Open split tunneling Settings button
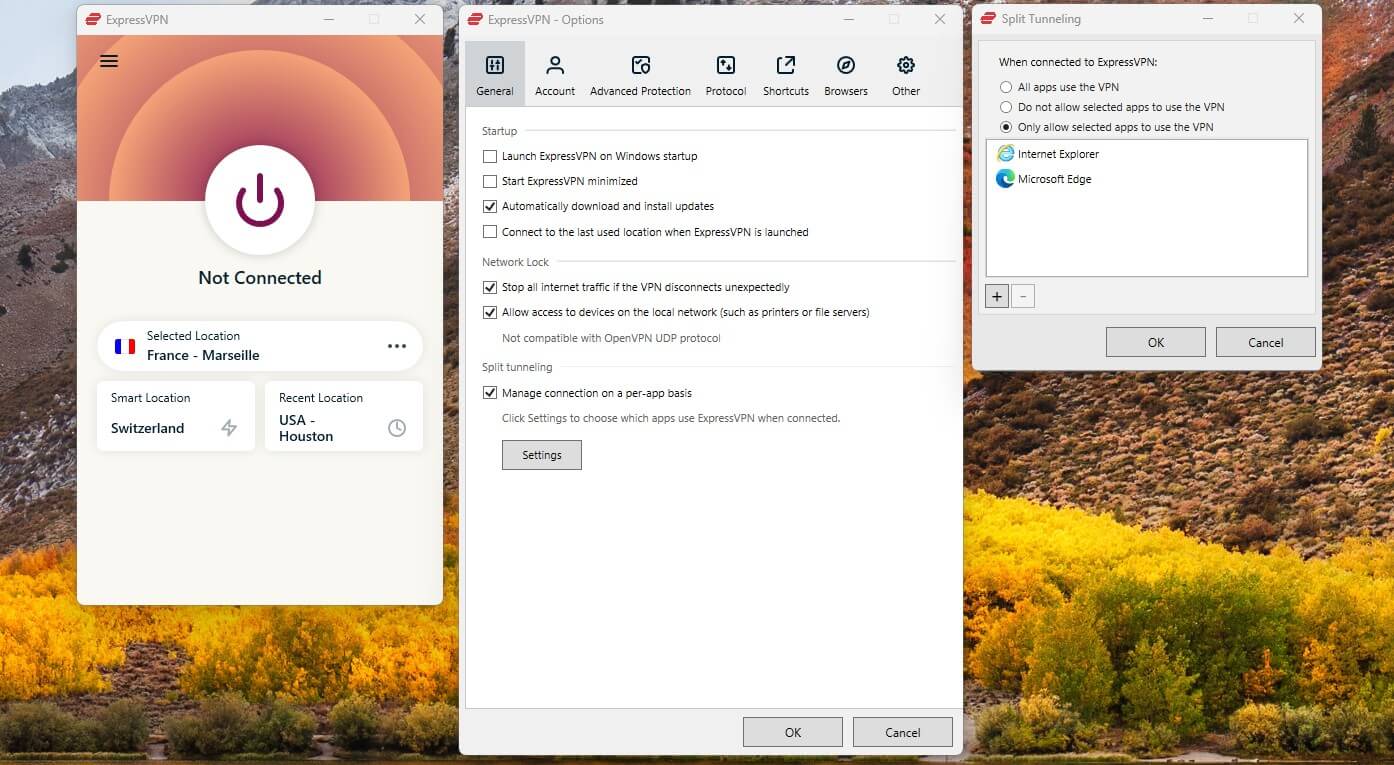Screen dimensions: 1394x765 point(542,455)
